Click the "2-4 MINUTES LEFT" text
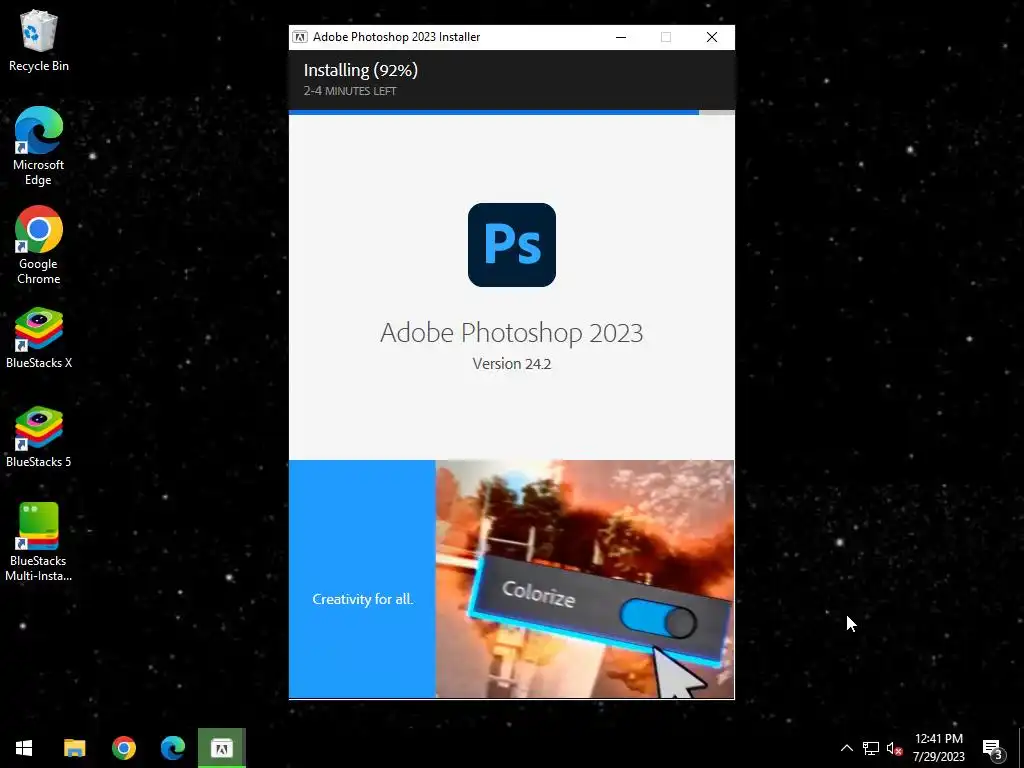 tap(350, 91)
